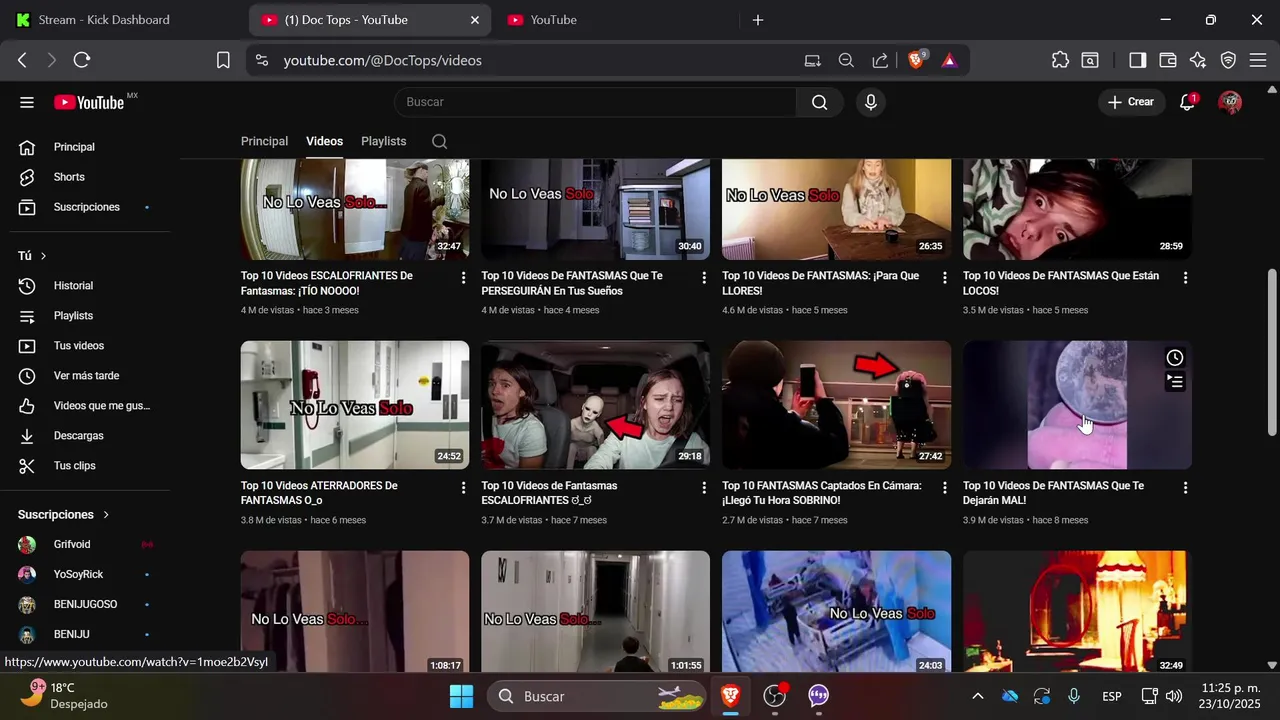The height and width of the screenshot is (720, 1280).
Task: Open the notifications bell
Action: point(1187,102)
